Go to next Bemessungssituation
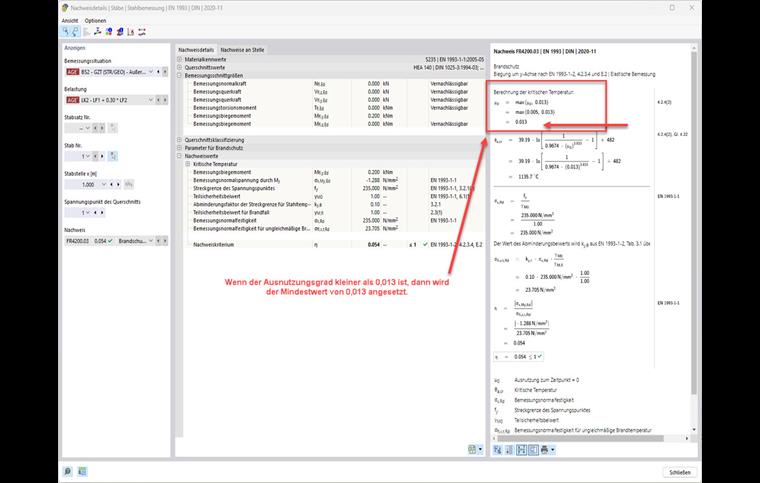The image size is (760, 483). tap(165, 72)
